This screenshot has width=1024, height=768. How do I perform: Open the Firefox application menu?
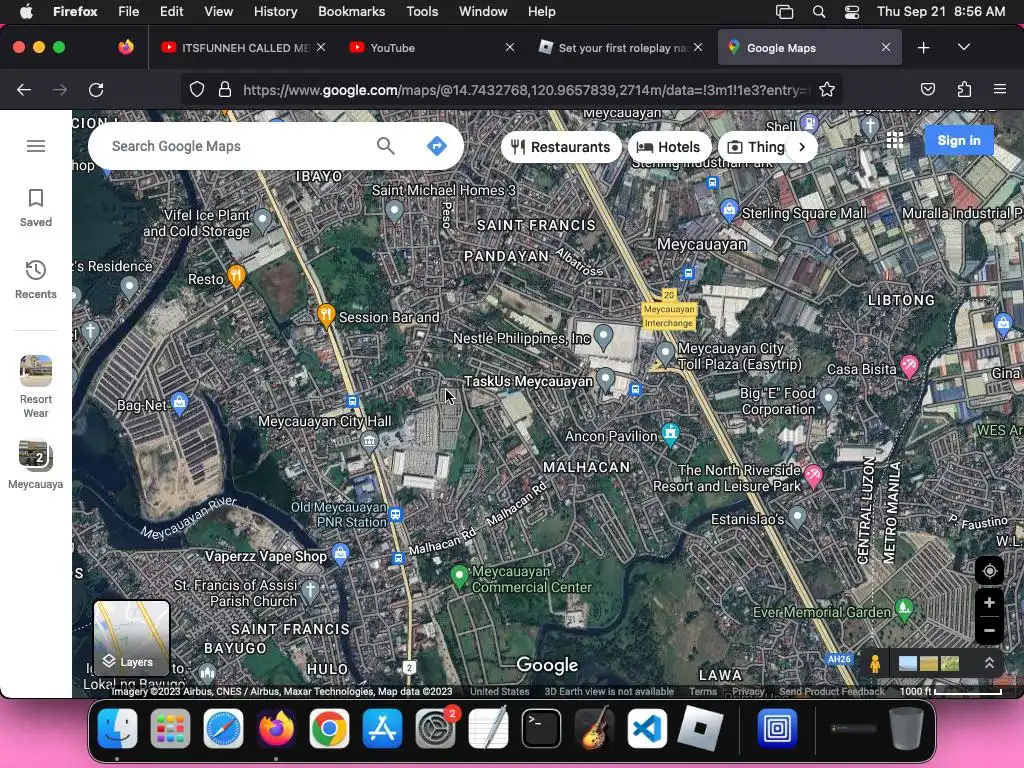(x=999, y=89)
